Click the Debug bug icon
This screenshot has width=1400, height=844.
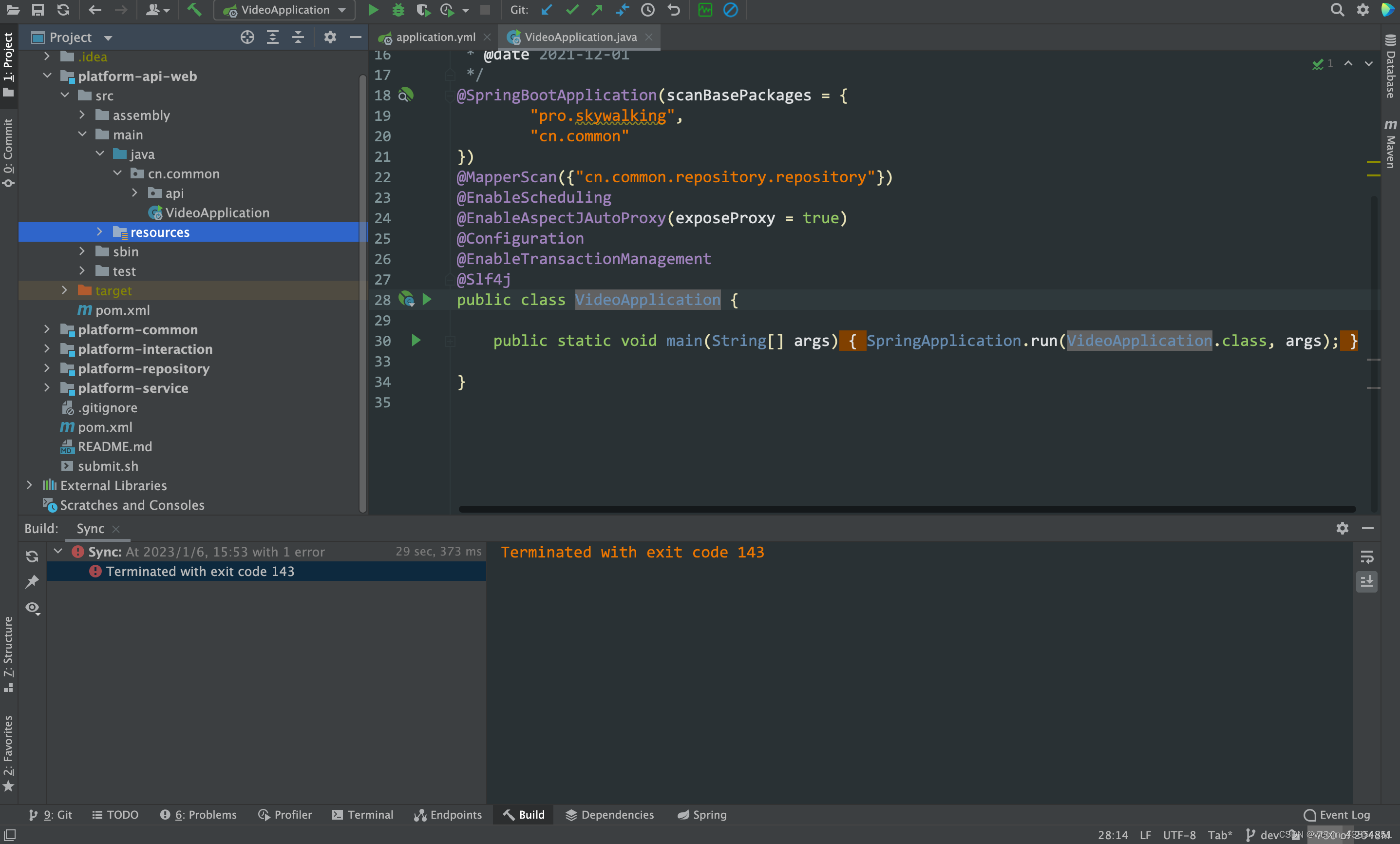[x=397, y=10]
